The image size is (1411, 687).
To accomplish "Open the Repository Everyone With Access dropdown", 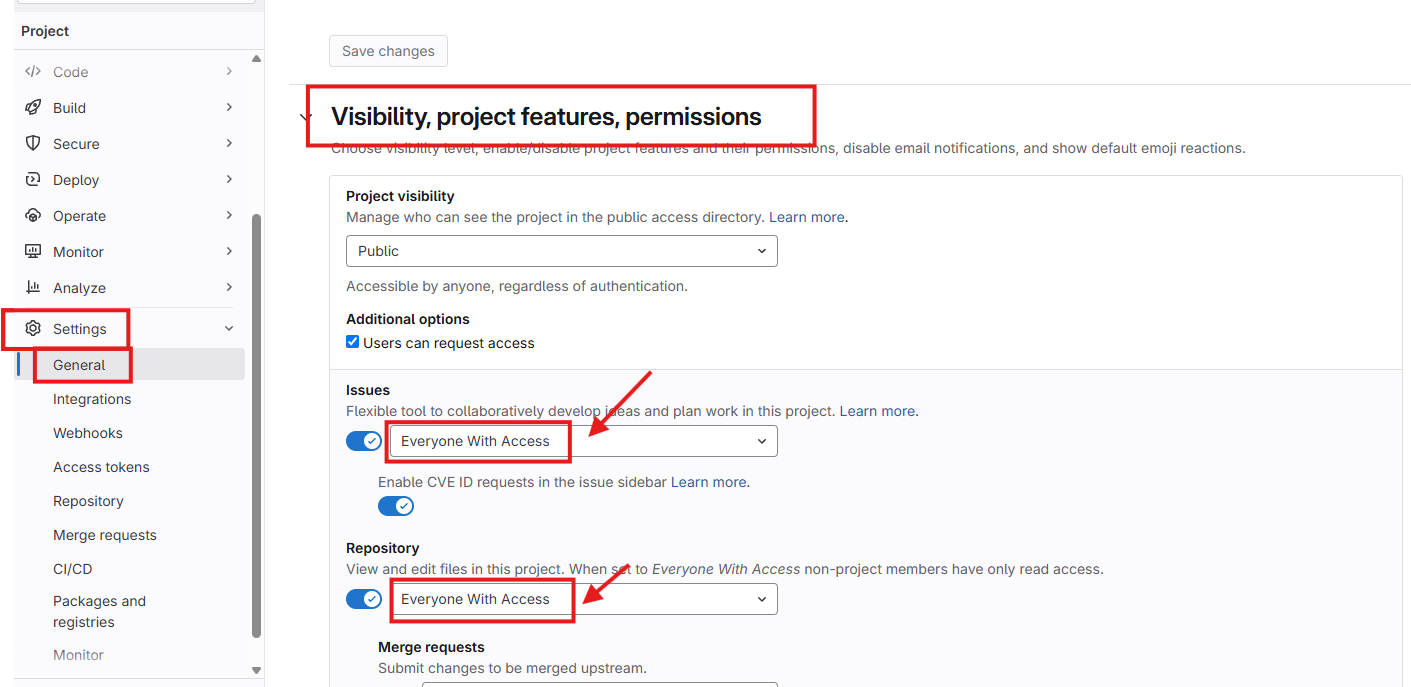I will click(x=583, y=599).
